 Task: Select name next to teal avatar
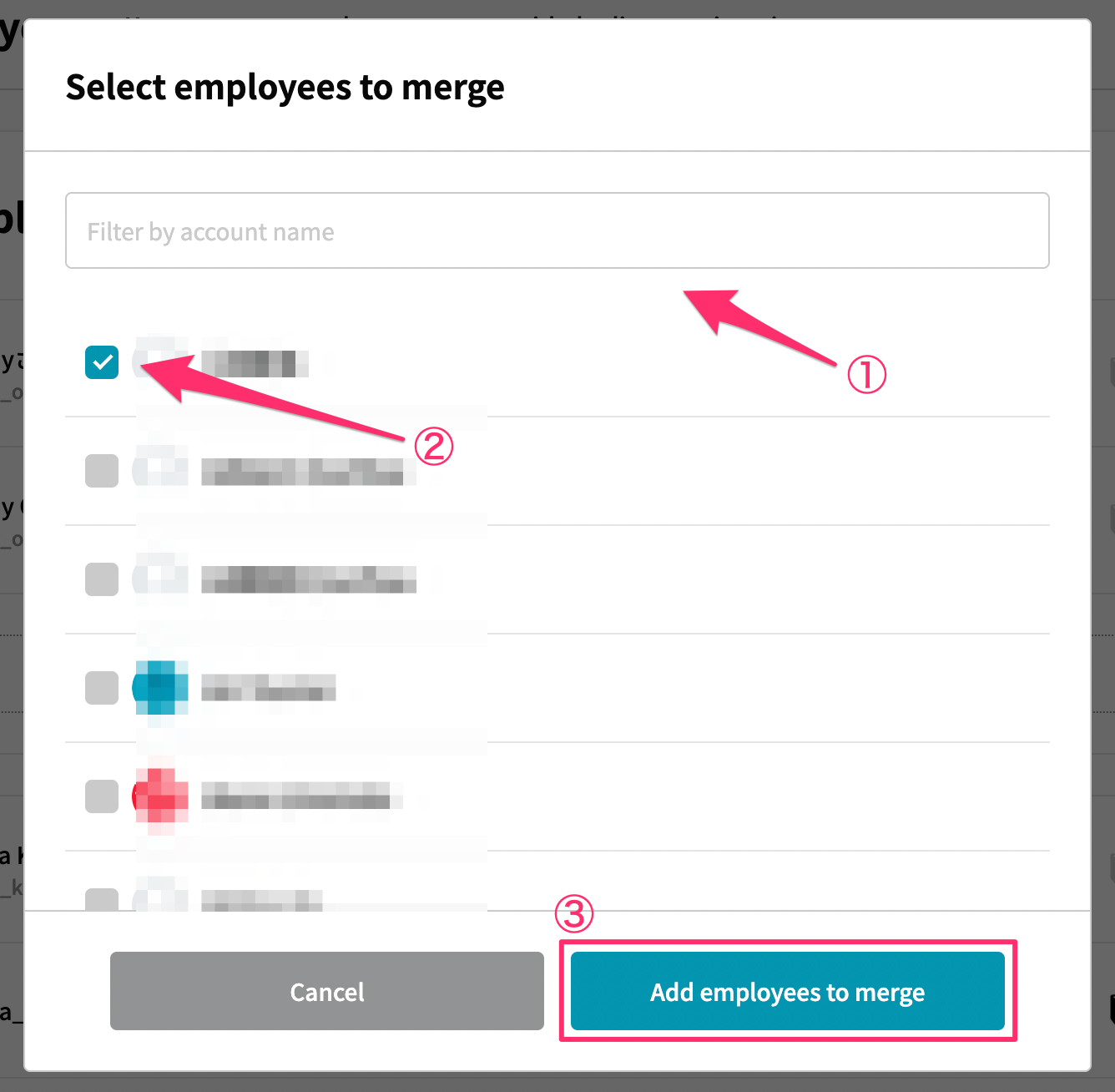point(269,688)
